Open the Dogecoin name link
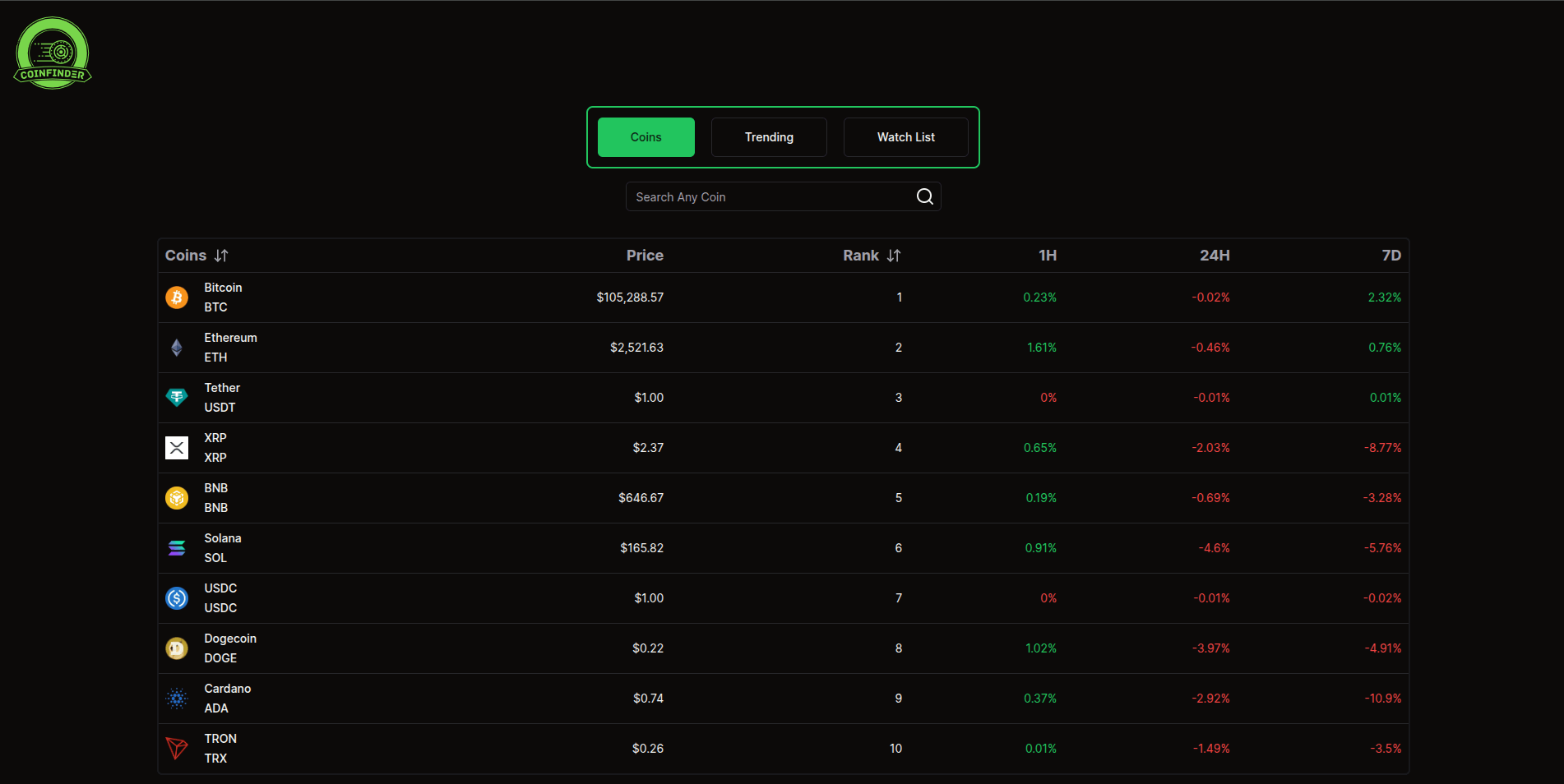 [230, 639]
